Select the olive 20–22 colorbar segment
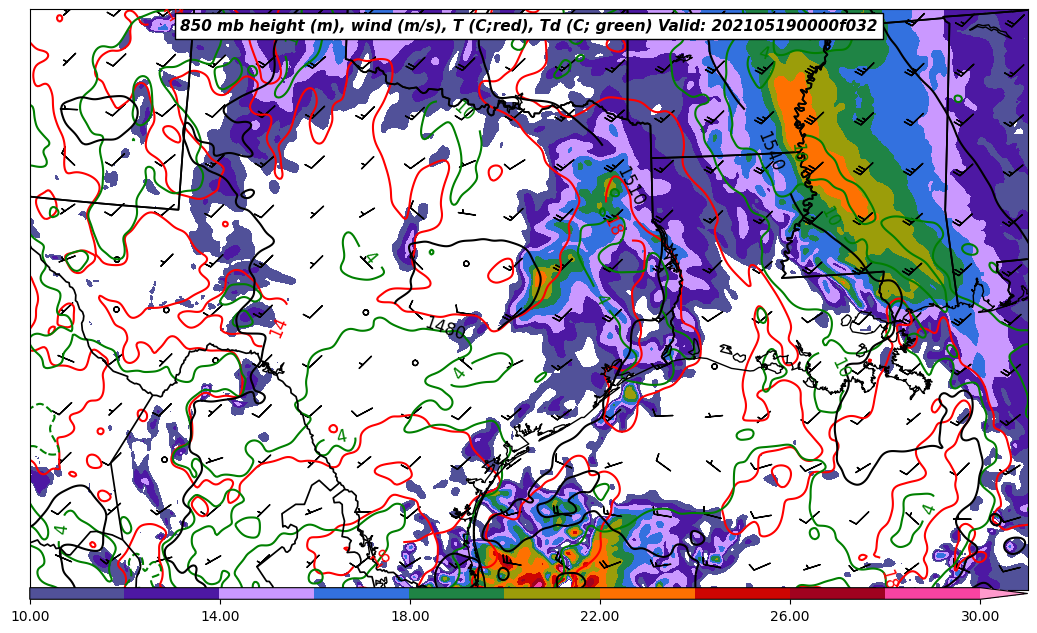 (552, 593)
